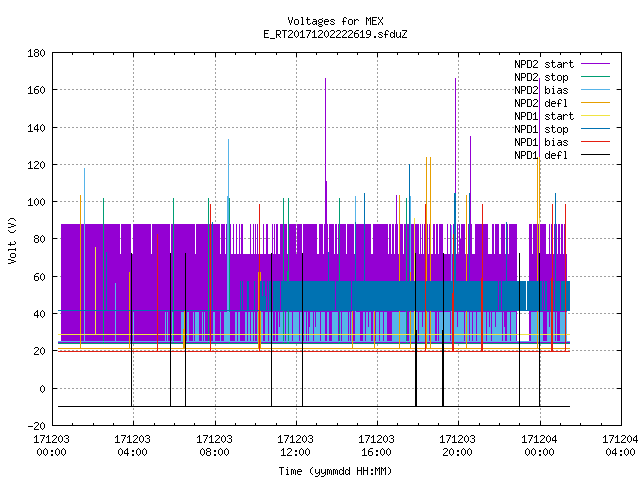Click the -20 y-axis tick label

[x=36, y=426]
